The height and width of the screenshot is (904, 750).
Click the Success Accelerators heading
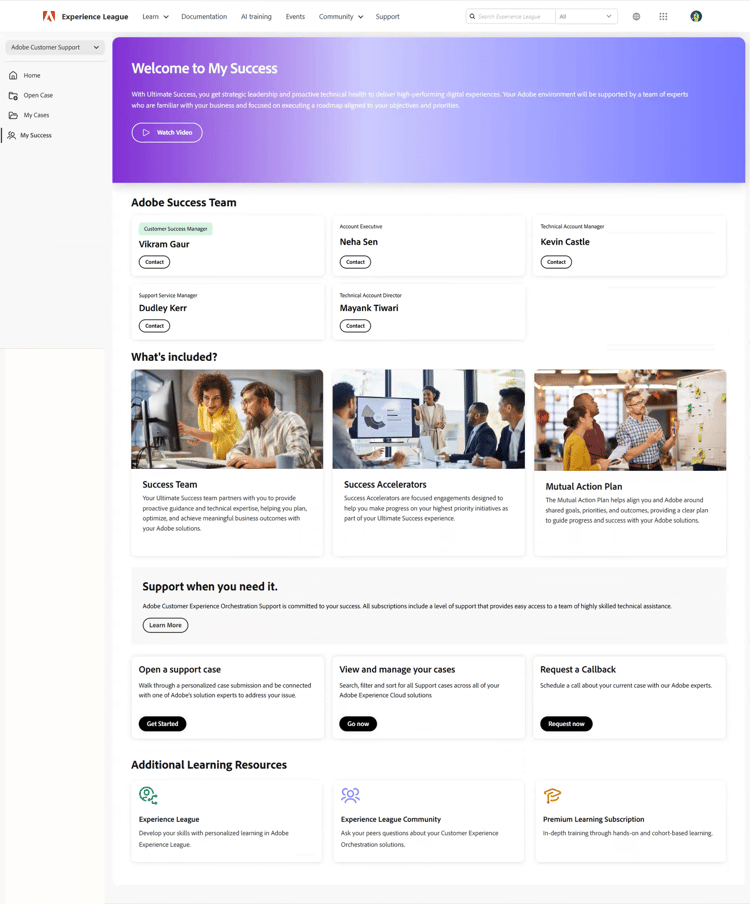point(385,485)
